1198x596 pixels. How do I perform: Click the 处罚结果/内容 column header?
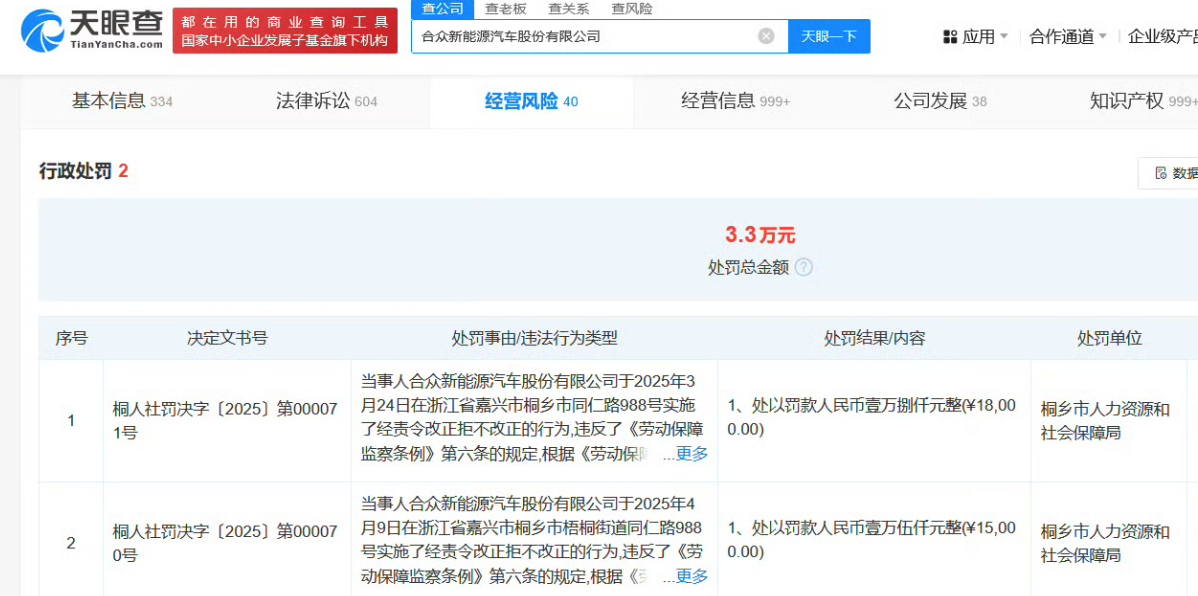coord(874,338)
